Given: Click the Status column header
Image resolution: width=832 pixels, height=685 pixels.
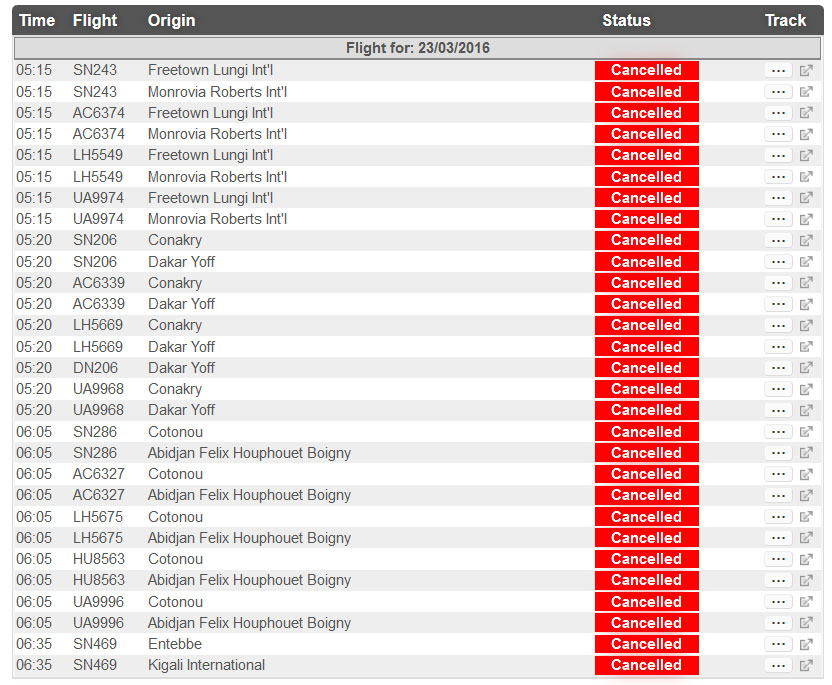Looking at the screenshot, I should [626, 20].
